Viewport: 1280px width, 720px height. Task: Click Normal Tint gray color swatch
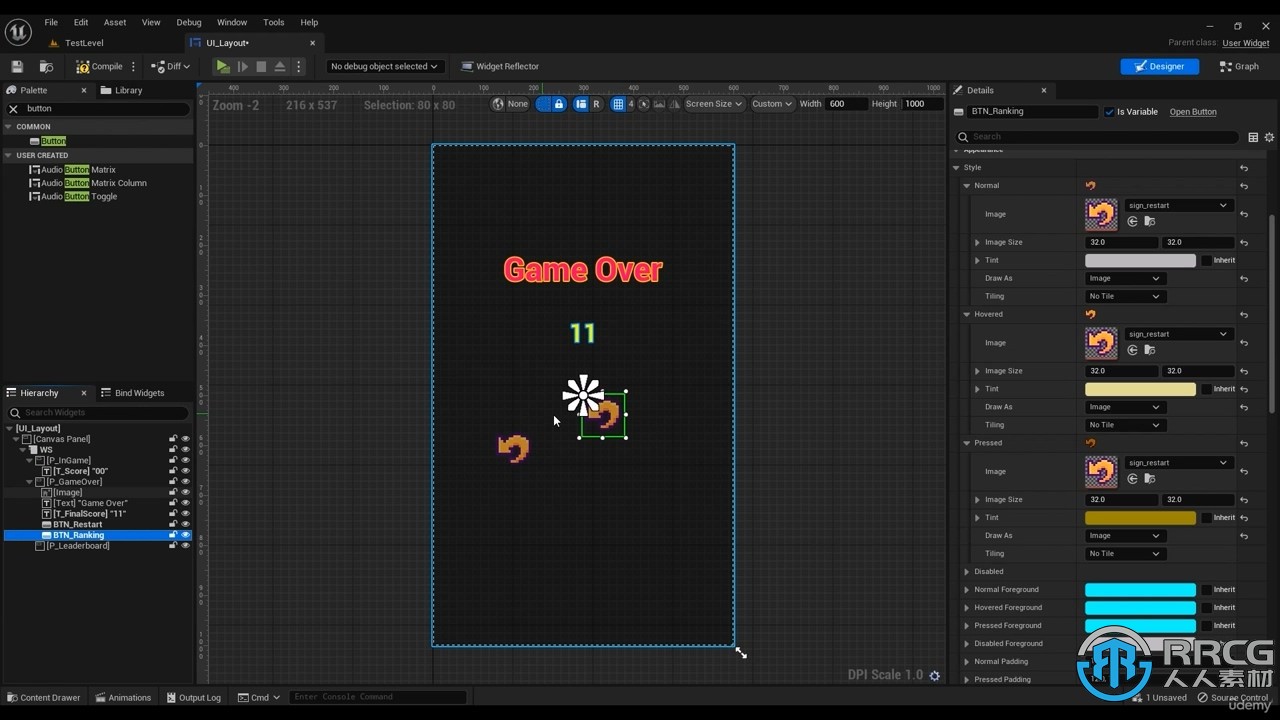tap(1140, 261)
